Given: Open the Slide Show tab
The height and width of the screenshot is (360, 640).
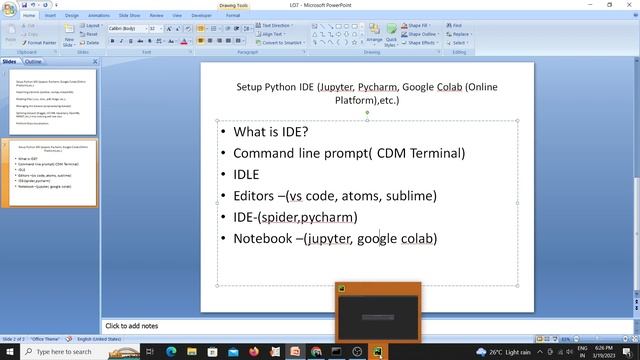Looking at the screenshot, I should click(129, 16).
